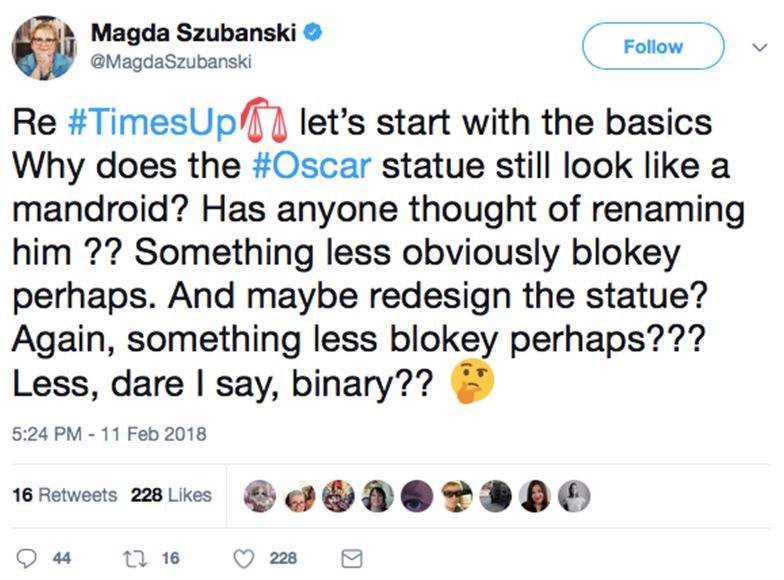Click the dark purple eye avatar

pos(416,496)
